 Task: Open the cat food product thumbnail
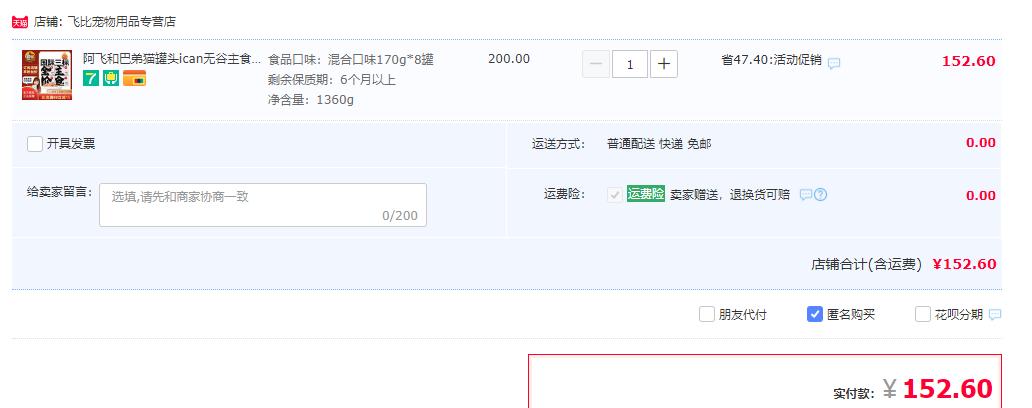tap(47, 75)
